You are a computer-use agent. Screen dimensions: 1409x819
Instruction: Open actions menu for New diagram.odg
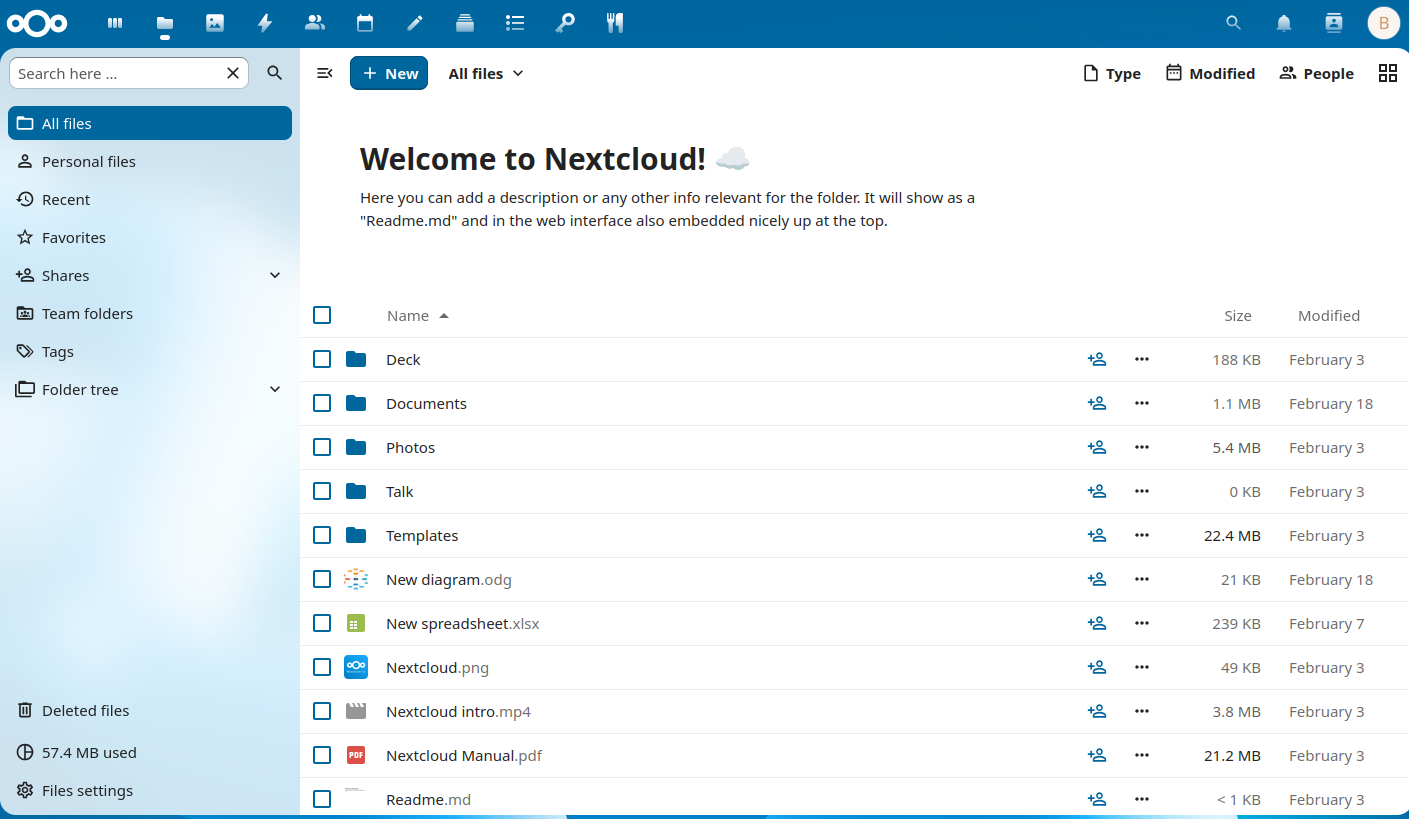pyautogui.click(x=1142, y=579)
